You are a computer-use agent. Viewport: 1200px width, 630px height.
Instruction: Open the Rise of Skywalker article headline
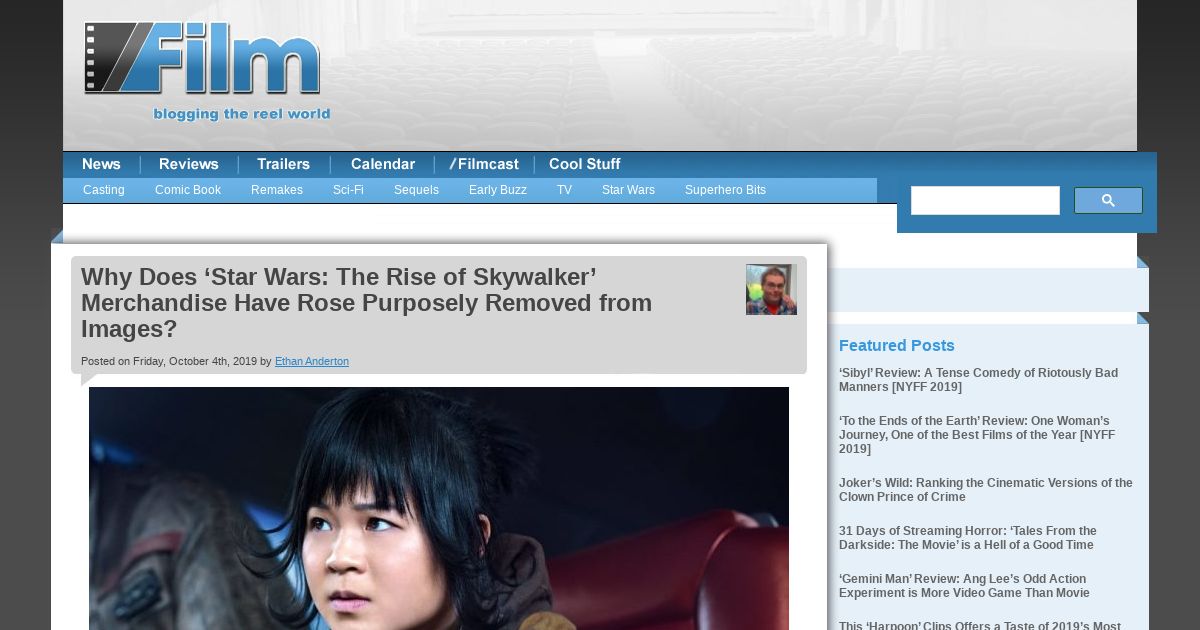[366, 303]
